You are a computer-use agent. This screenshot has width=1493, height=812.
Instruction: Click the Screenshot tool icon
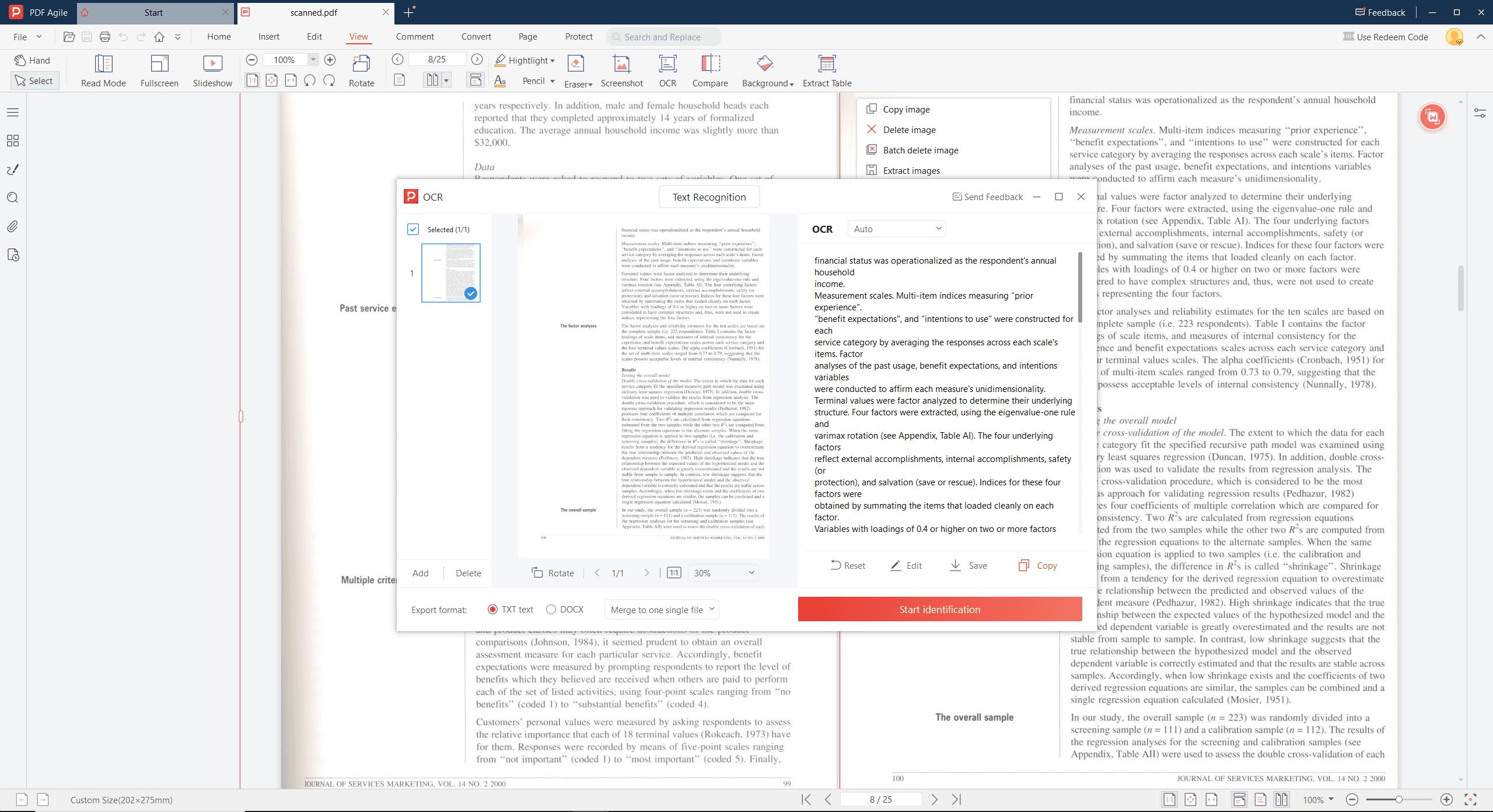tap(621, 71)
